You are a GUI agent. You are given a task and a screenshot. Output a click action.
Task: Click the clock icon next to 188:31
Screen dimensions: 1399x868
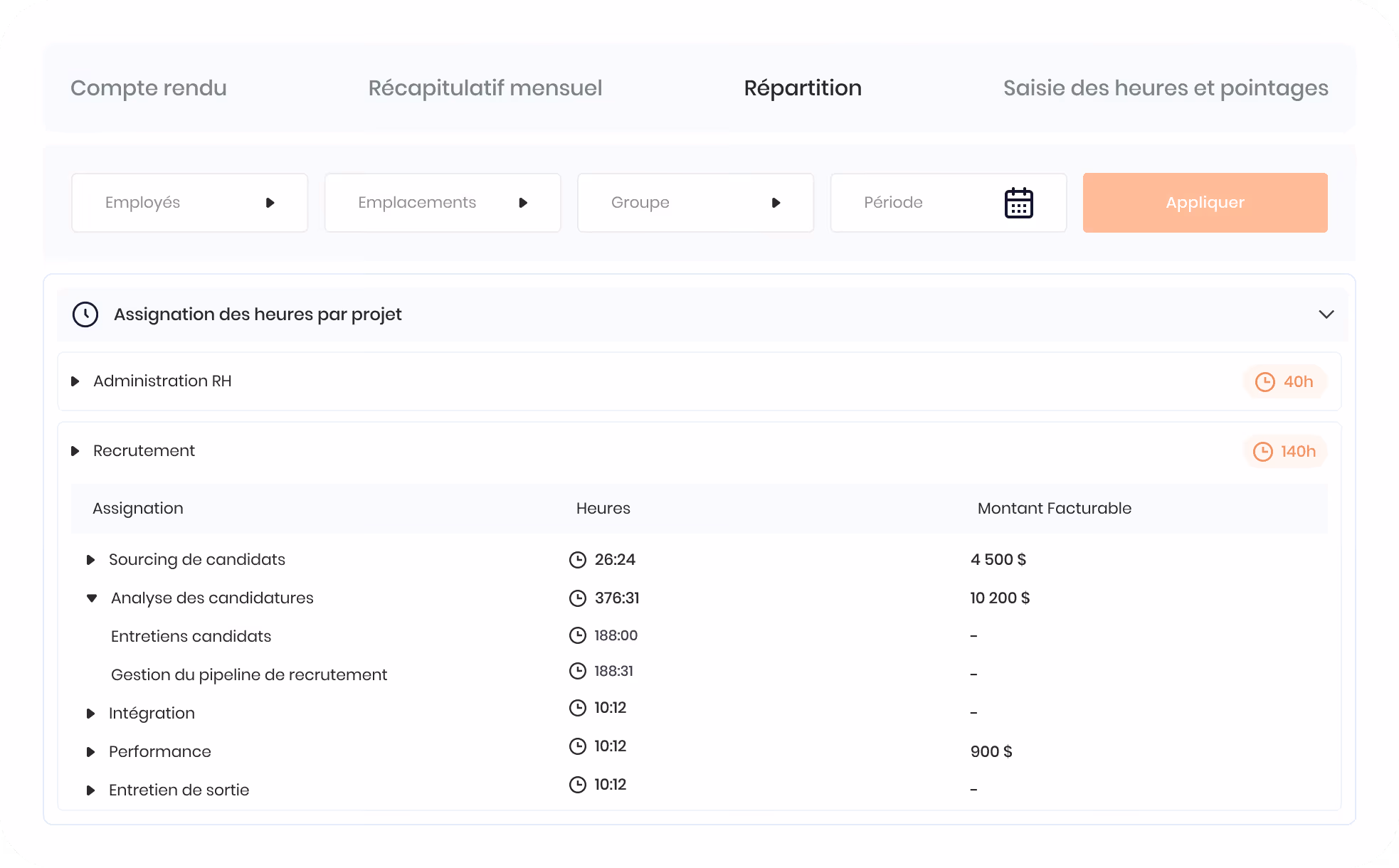577,671
